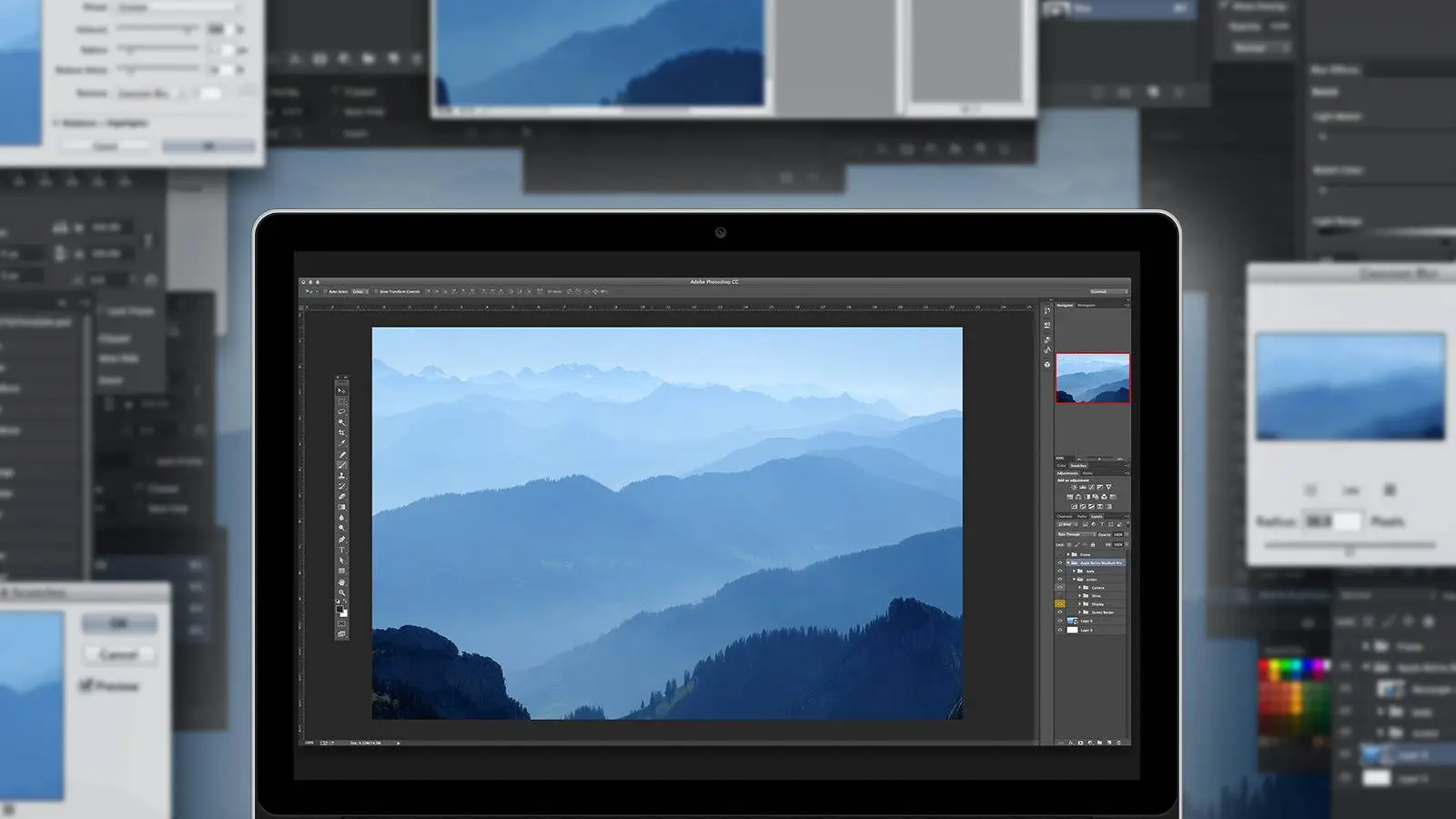Click the 100% zoom field in status bar
Image resolution: width=1456 pixels, height=819 pixels.
[309, 743]
